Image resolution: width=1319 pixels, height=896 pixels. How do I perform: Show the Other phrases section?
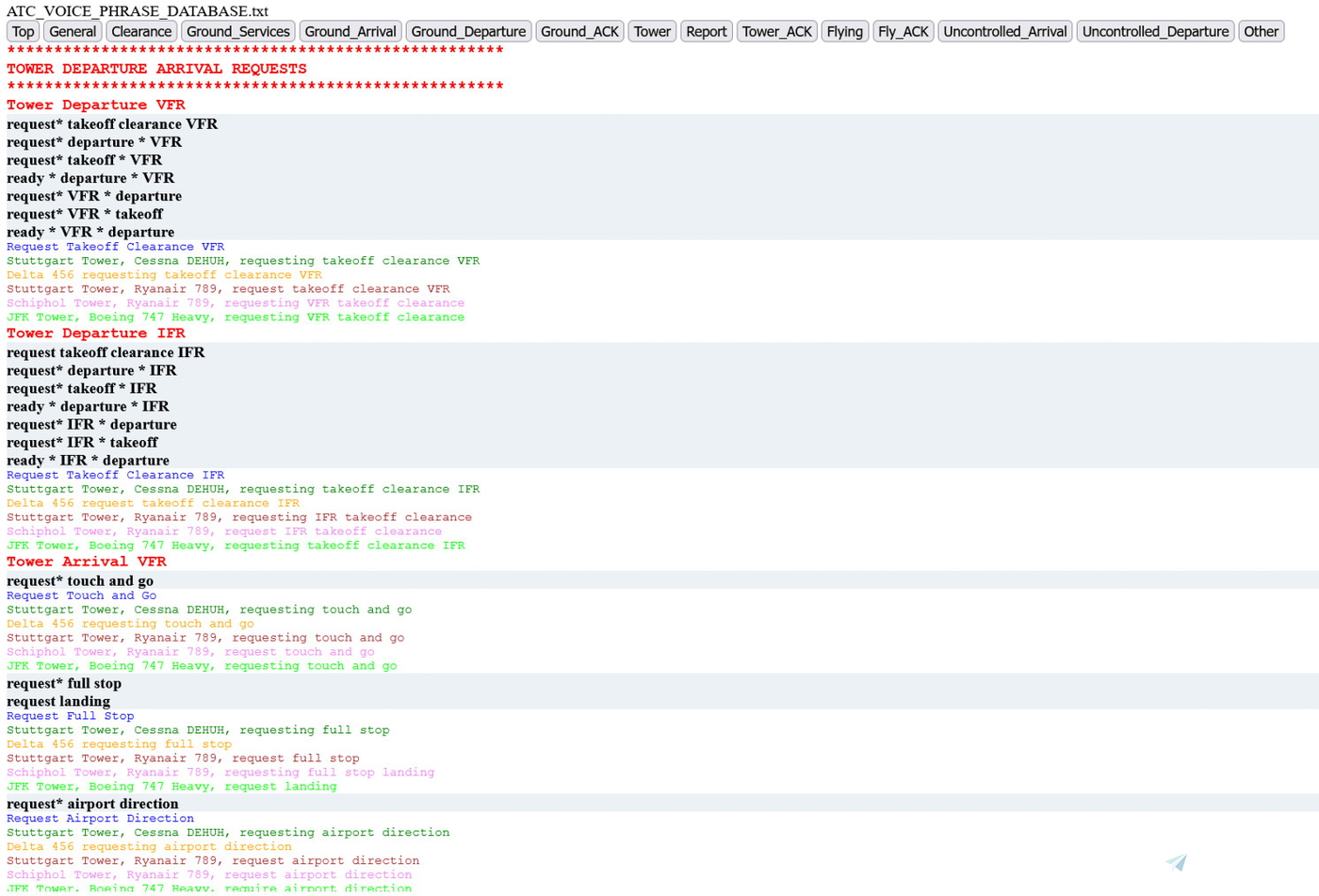(x=1261, y=31)
